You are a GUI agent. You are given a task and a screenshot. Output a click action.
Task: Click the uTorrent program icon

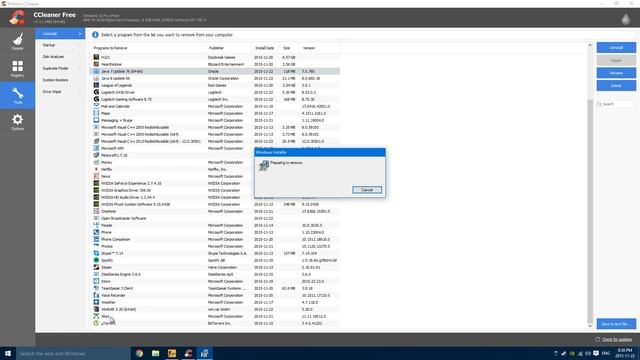[x=96, y=323]
